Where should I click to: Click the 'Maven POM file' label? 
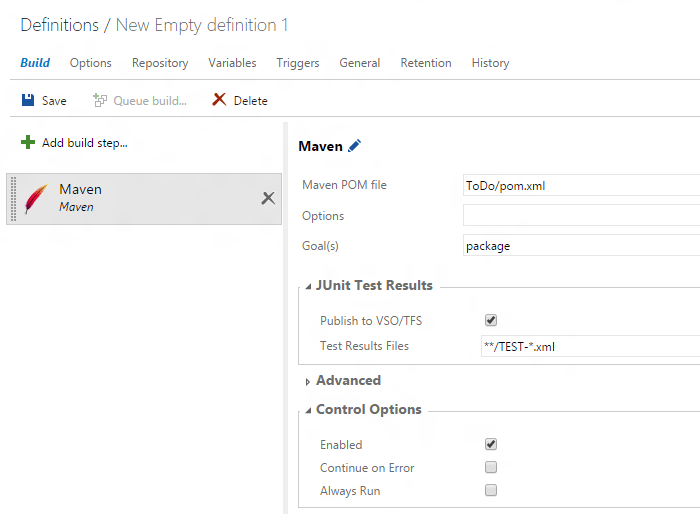[x=344, y=185]
